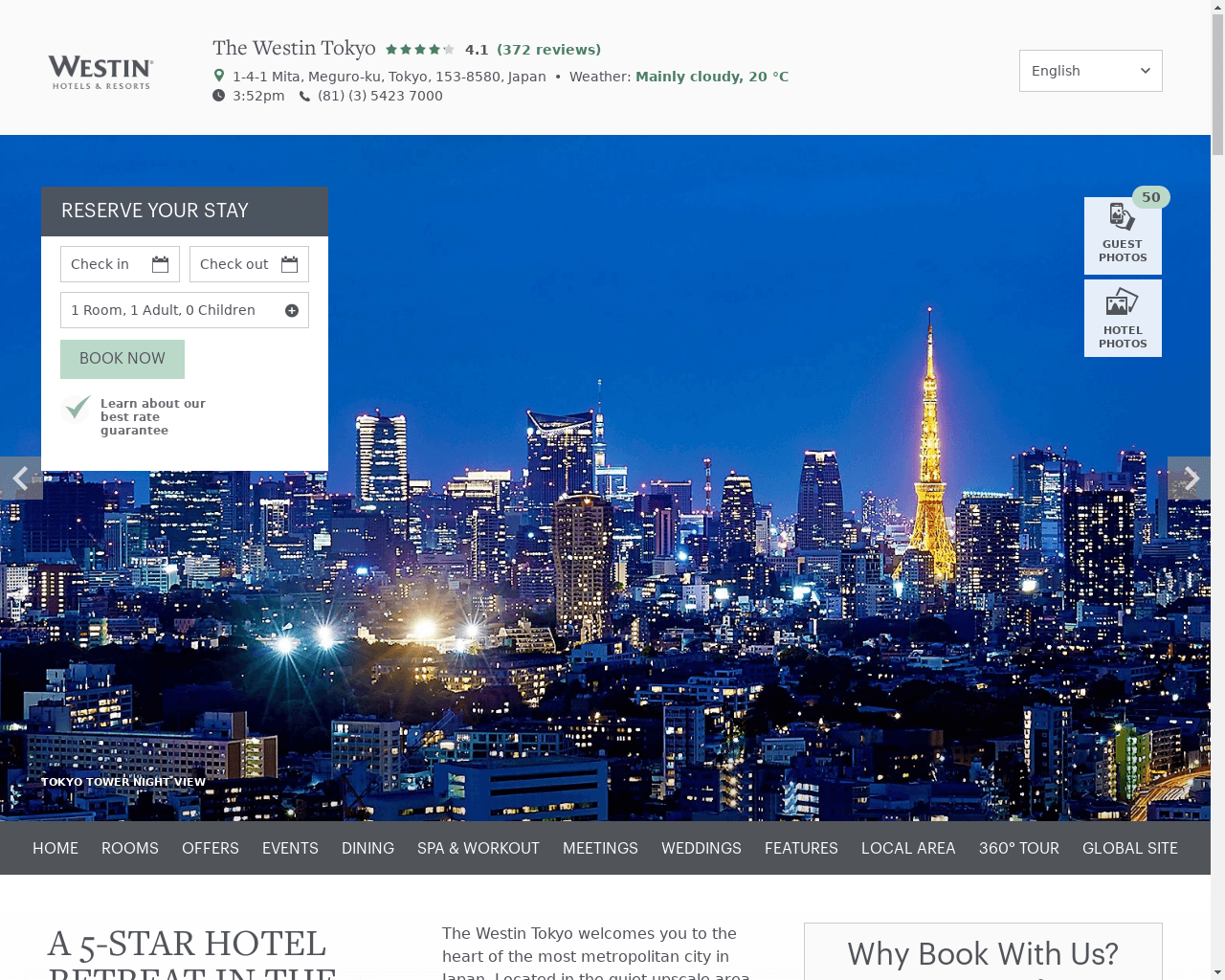
Task: Open the ROOMS menu item
Action: (x=130, y=848)
